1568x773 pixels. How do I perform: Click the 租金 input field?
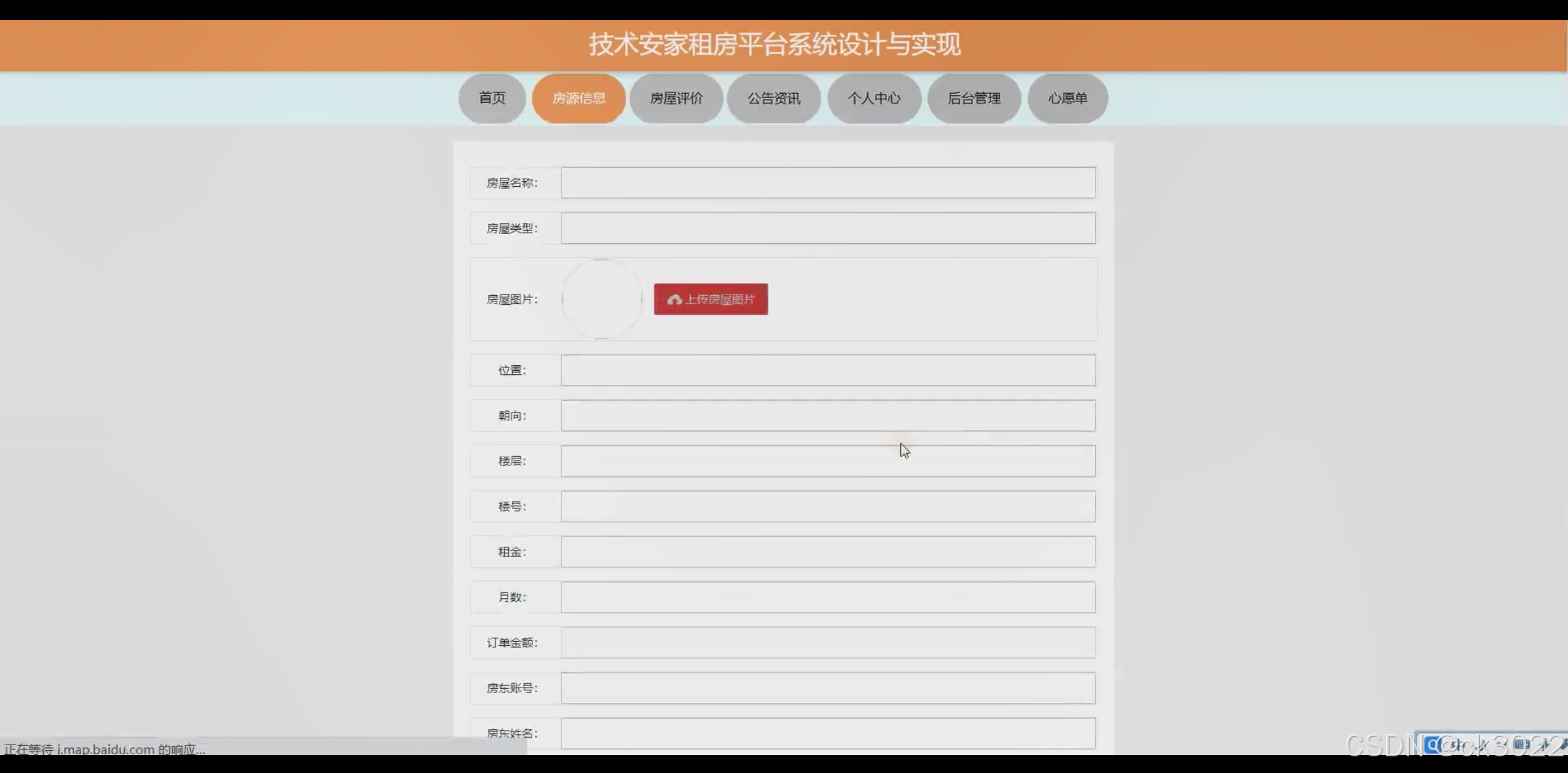point(827,551)
